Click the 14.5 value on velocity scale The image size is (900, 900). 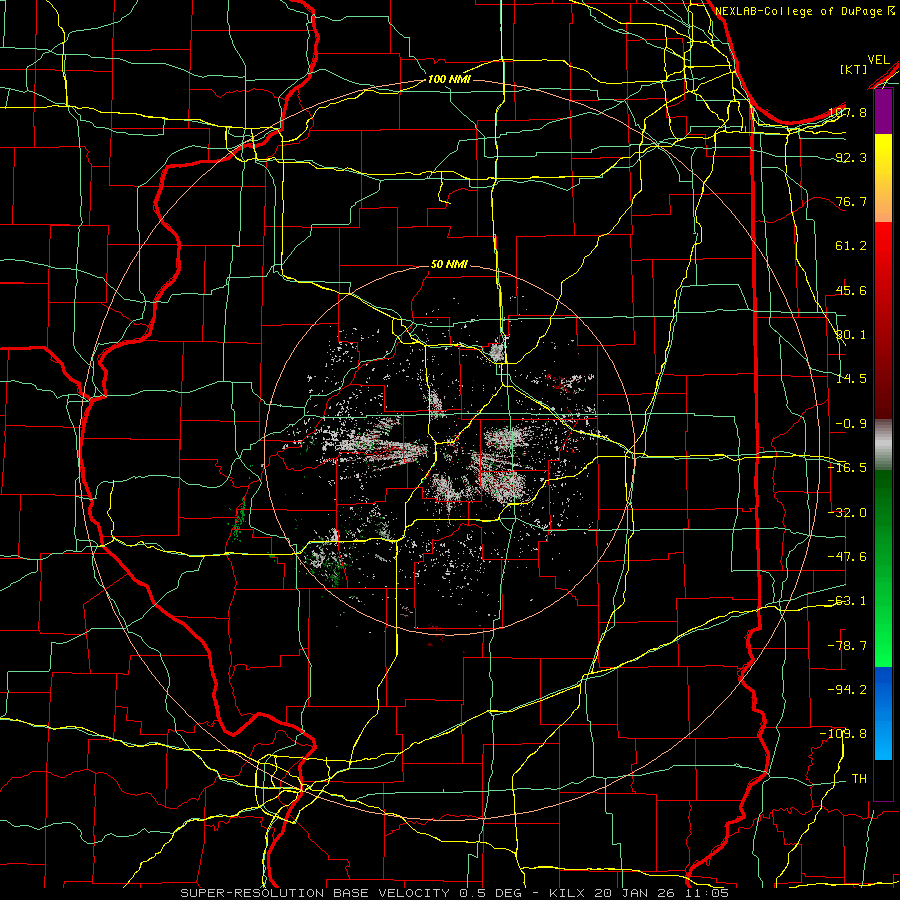tap(851, 379)
